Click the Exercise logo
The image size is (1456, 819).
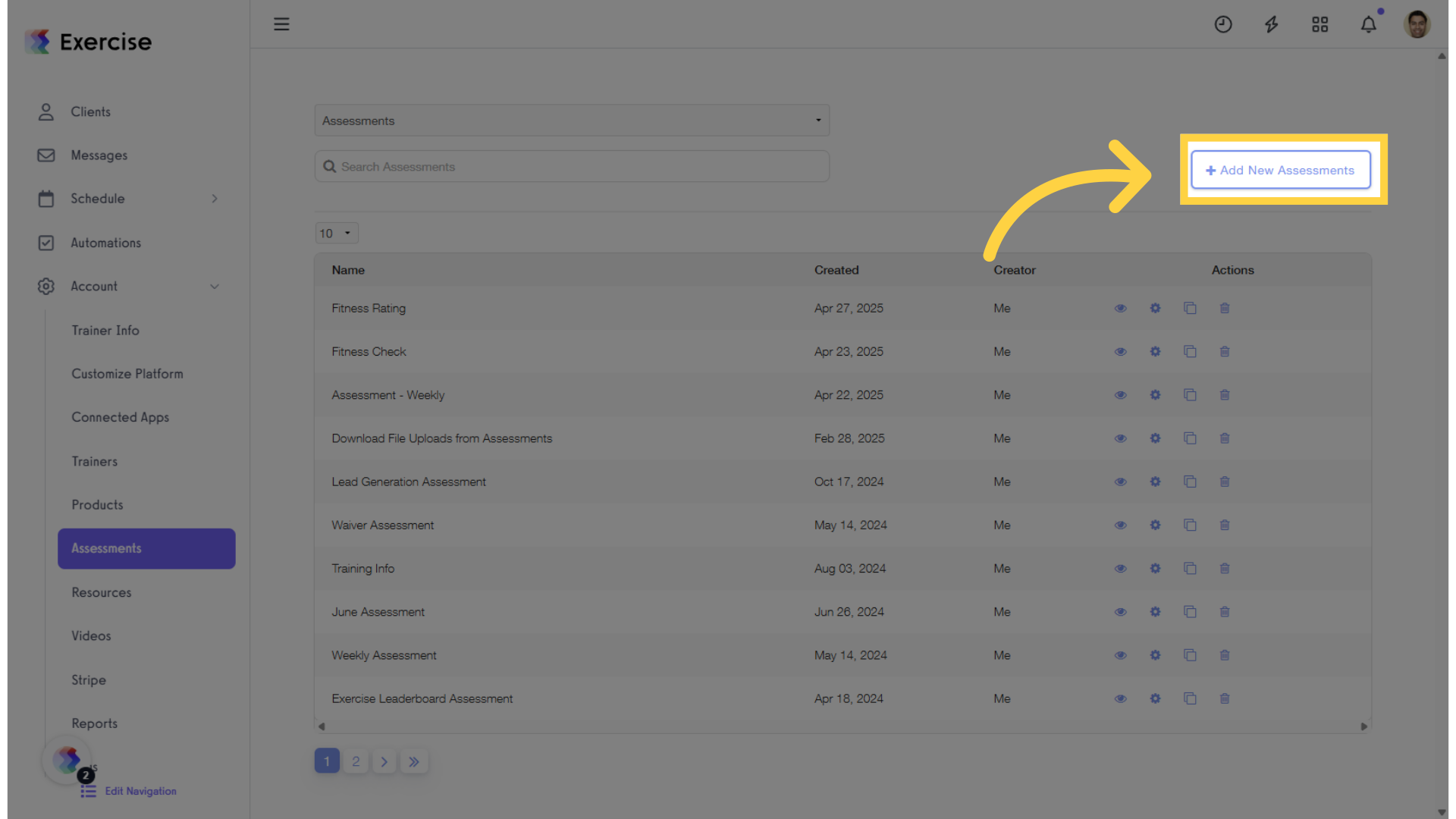tap(88, 42)
